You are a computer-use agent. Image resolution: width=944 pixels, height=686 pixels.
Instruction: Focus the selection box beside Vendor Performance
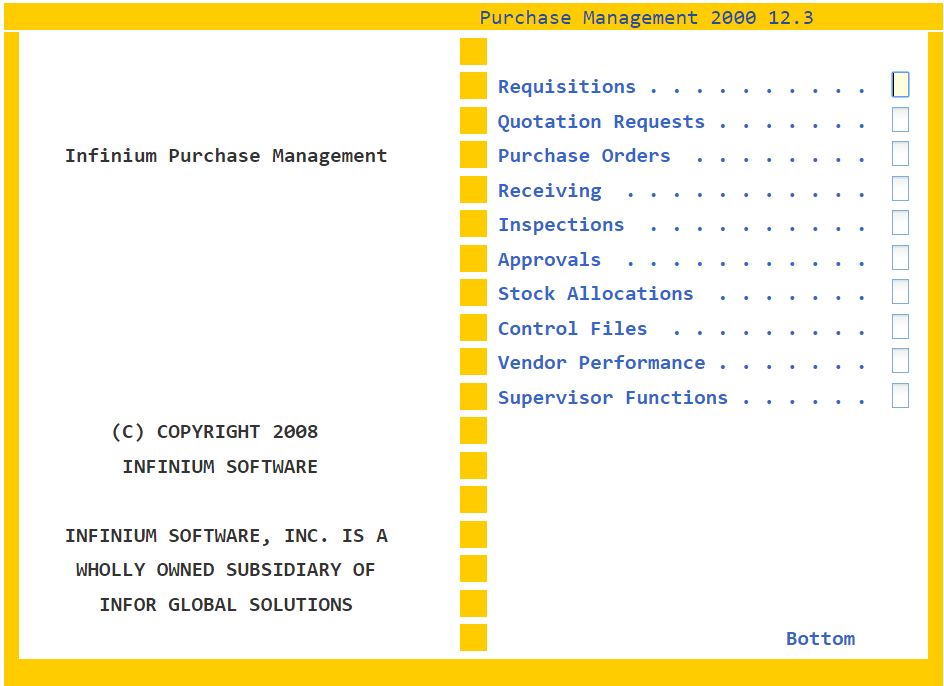point(900,361)
